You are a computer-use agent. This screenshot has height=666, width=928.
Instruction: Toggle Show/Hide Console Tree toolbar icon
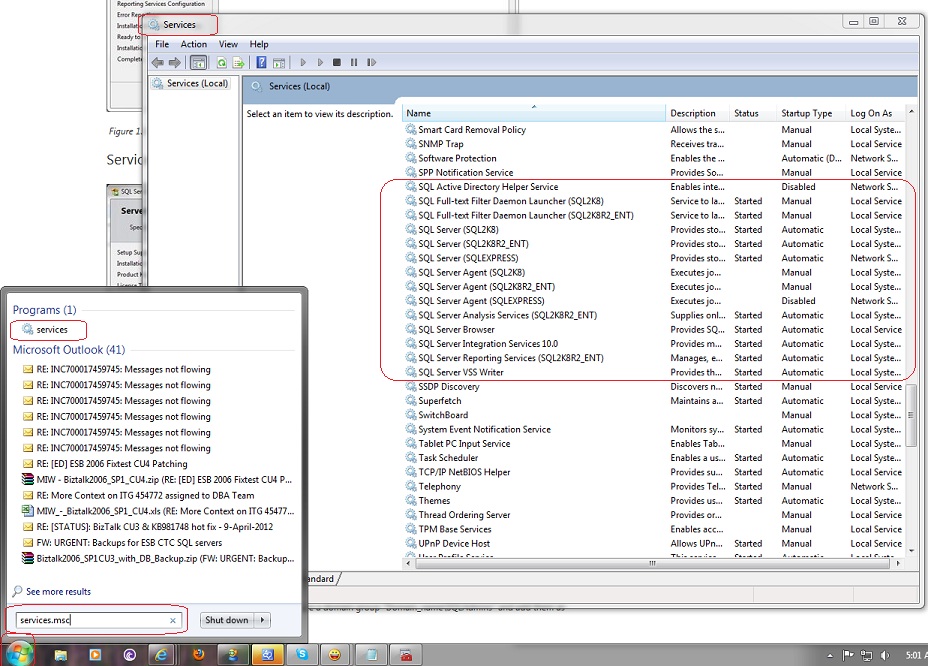[198, 62]
